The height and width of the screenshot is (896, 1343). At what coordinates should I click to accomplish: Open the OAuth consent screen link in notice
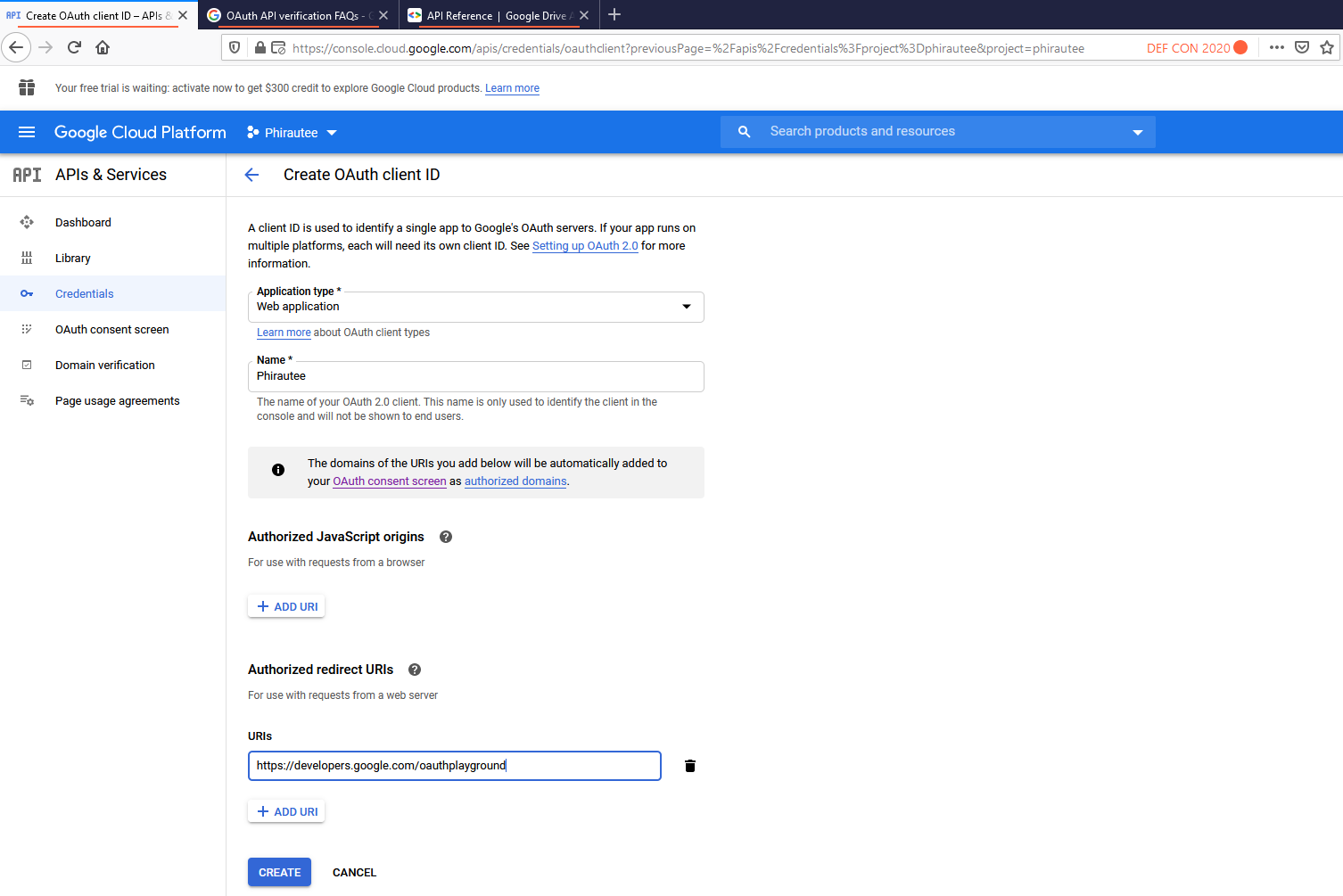[x=390, y=481]
